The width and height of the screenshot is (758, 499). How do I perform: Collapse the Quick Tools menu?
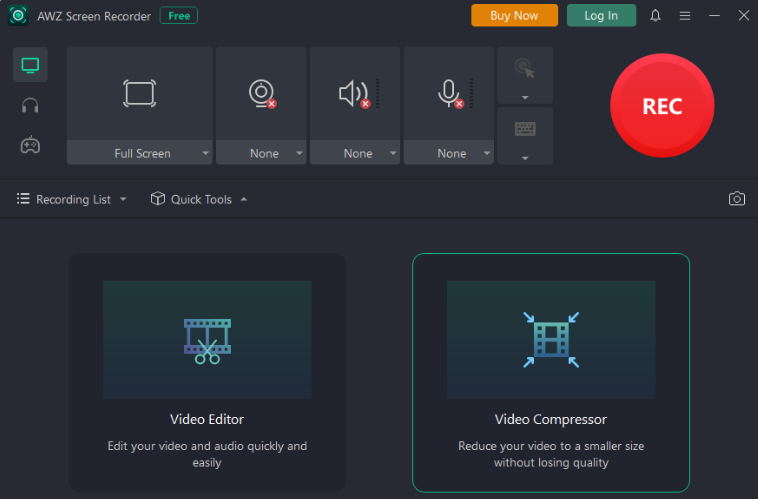(x=199, y=199)
